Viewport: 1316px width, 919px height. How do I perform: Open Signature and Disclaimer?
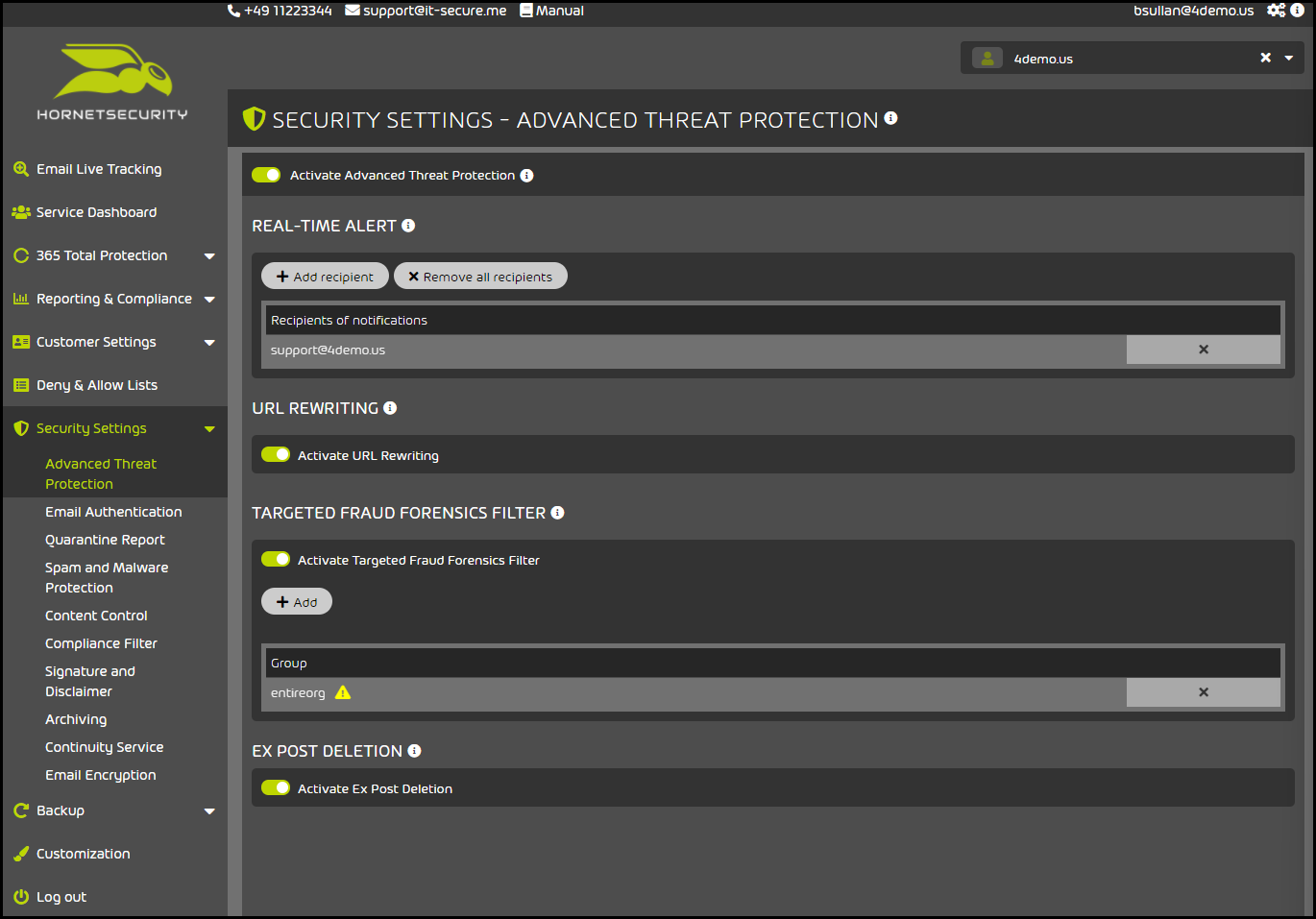[x=90, y=681]
